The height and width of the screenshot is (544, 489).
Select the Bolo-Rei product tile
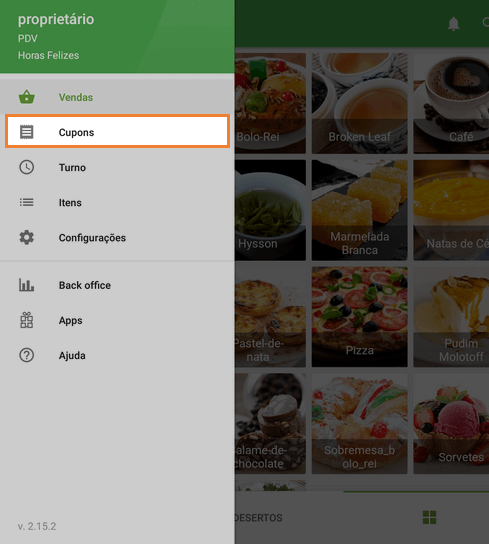(x=270, y=103)
